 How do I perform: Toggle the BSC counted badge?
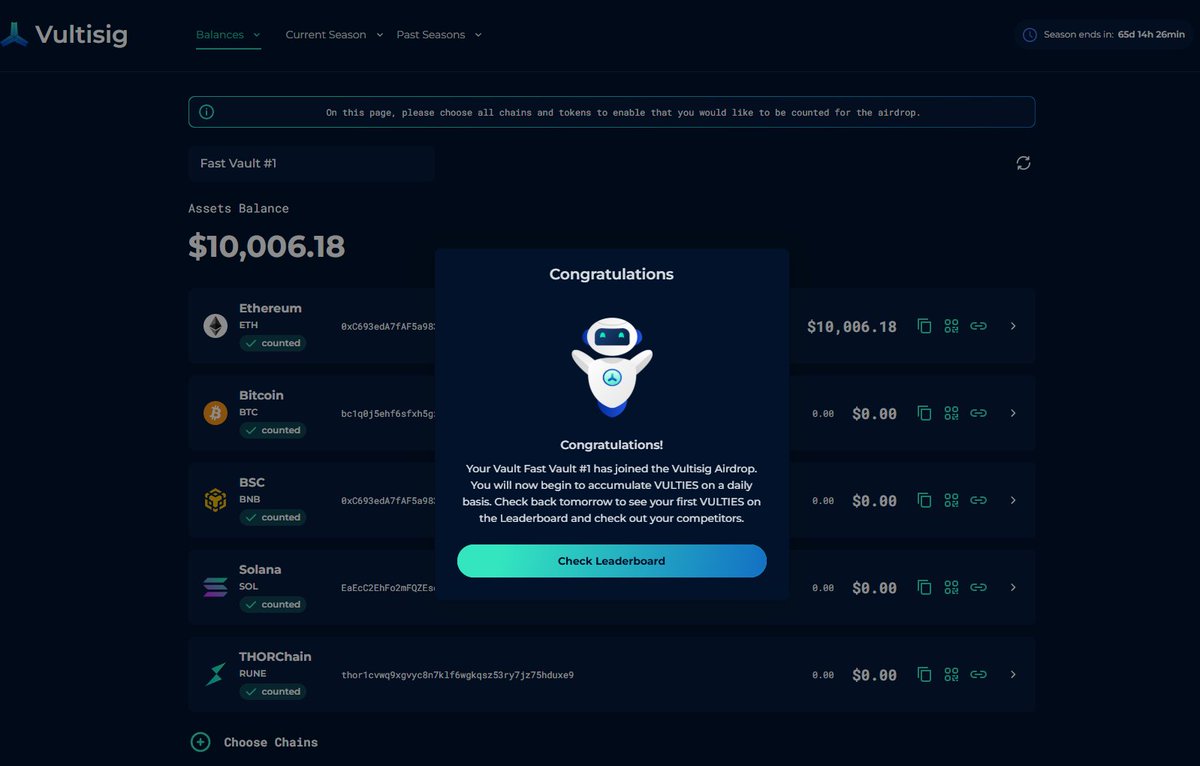point(272,517)
